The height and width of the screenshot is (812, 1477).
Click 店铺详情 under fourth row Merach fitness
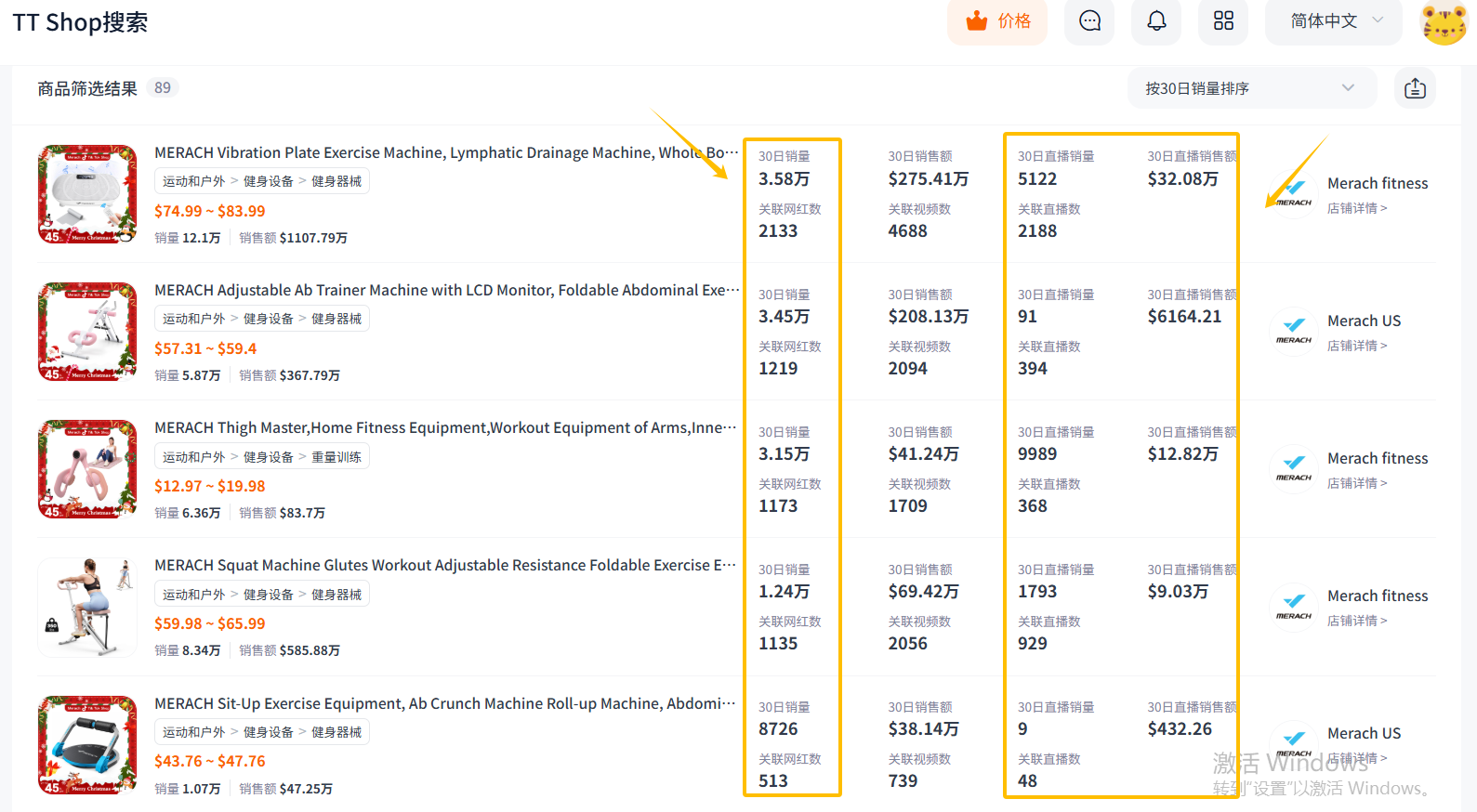1356,621
